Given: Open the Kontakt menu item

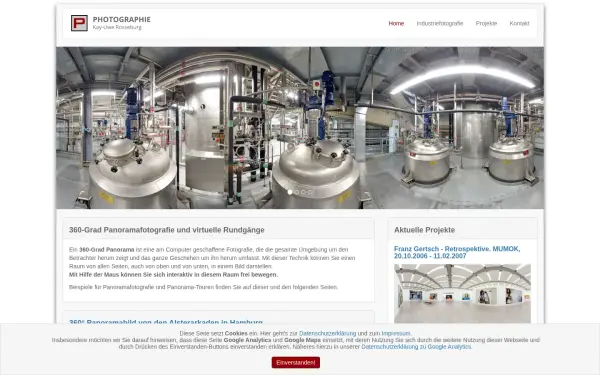Looking at the screenshot, I should click(x=519, y=23).
